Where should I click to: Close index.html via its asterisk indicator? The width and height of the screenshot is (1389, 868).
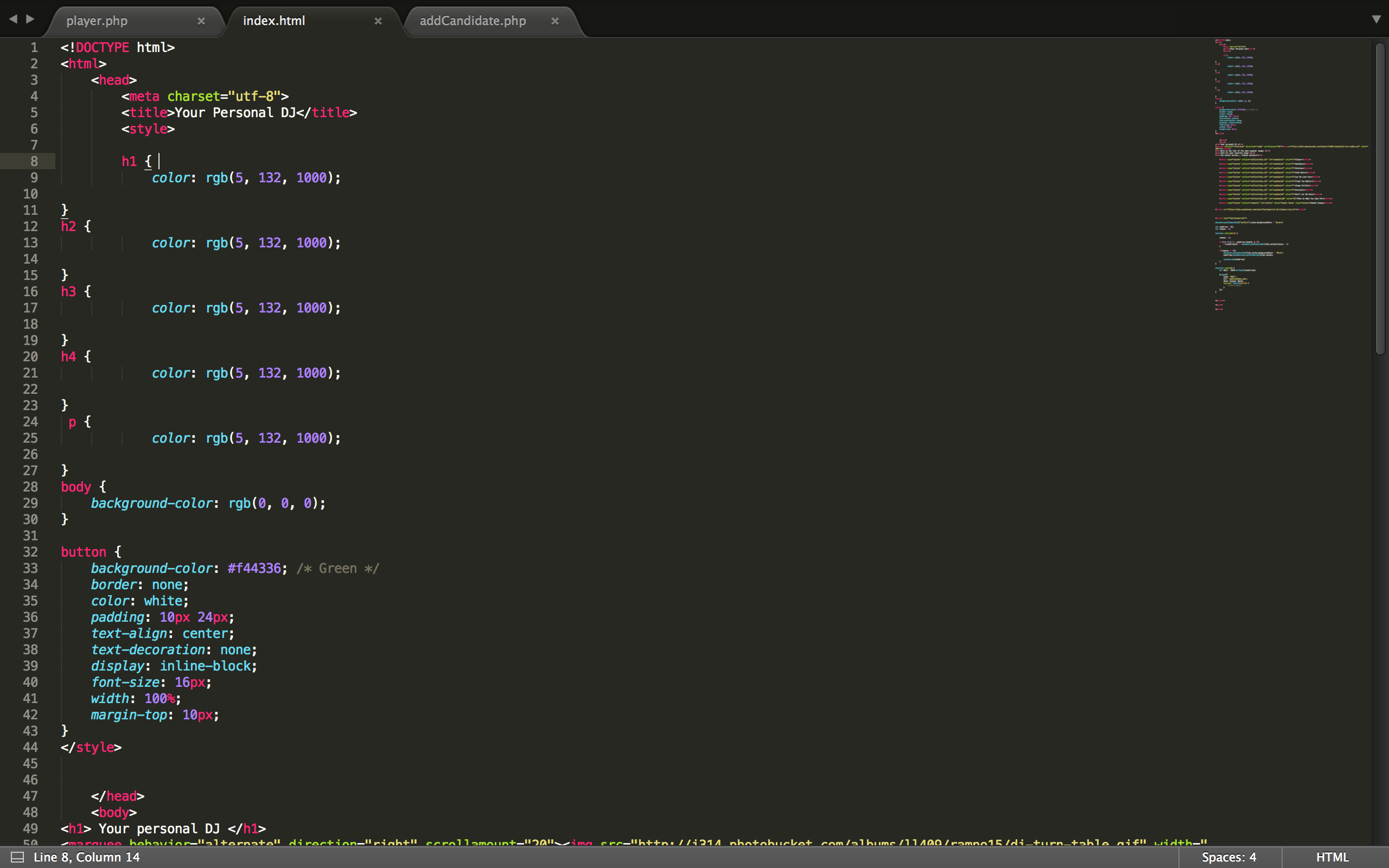click(x=379, y=21)
